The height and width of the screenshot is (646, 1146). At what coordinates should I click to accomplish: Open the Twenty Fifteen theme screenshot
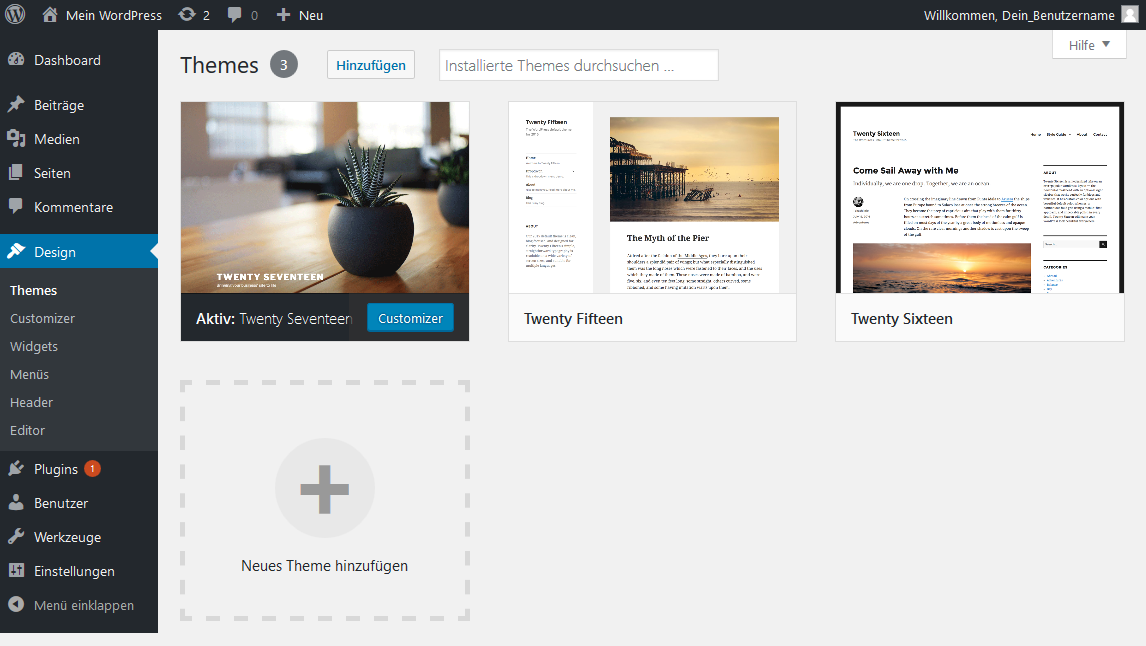pos(652,197)
